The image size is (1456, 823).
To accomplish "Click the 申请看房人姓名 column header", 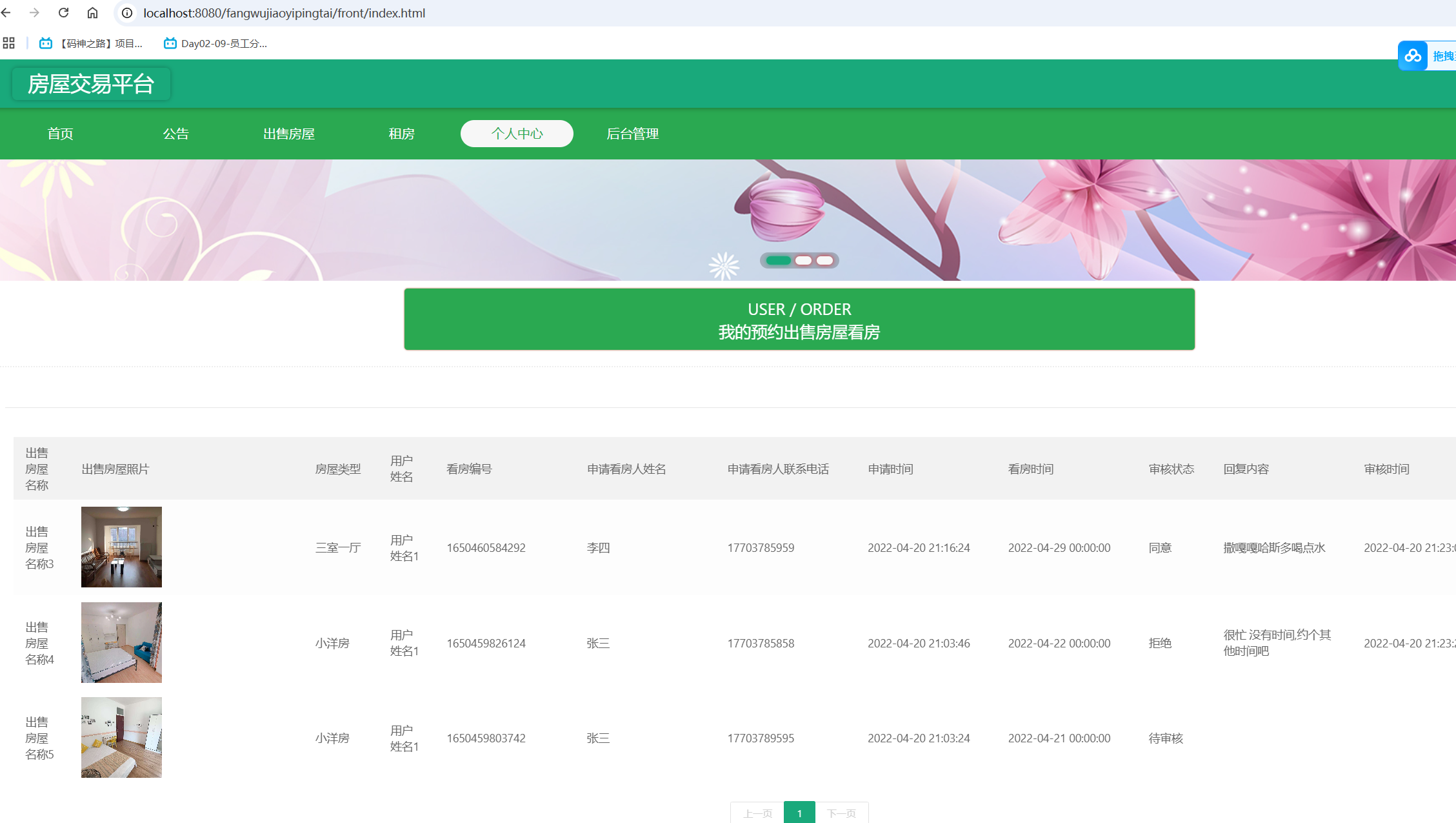I will point(626,469).
